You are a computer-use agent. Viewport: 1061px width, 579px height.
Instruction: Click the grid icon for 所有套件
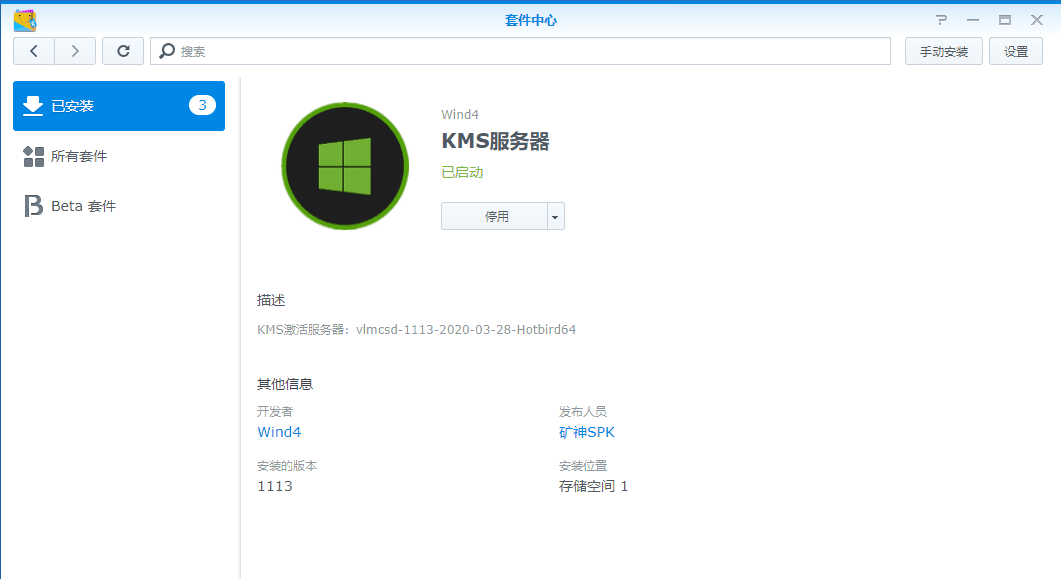pos(33,156)
